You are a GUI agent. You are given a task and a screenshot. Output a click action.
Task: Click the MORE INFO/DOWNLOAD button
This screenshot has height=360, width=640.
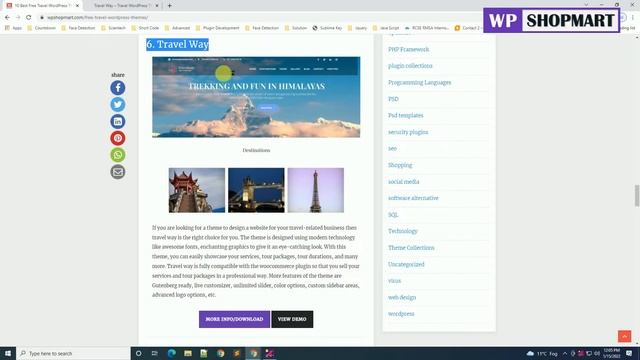[x=234, y=319]
